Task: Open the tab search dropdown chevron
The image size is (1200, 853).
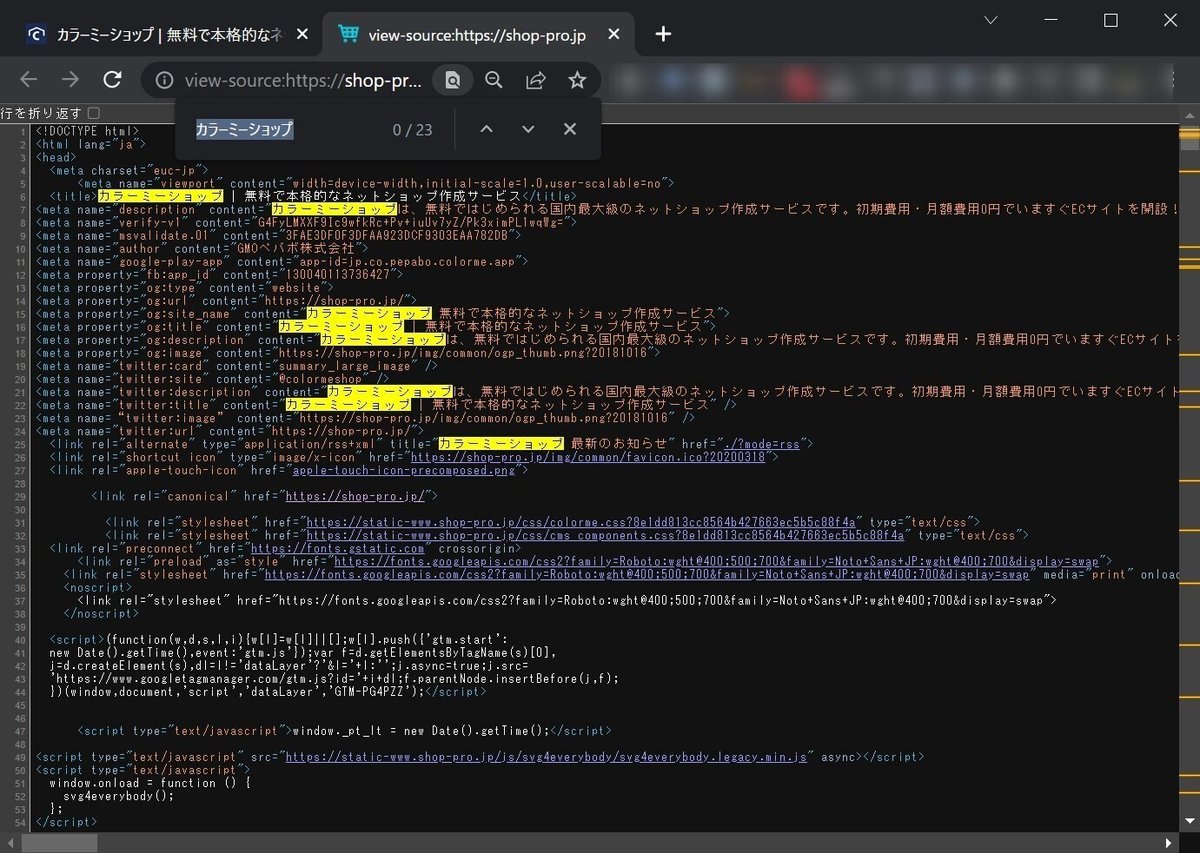Action: pyautogui.click(x=991, y=20)
